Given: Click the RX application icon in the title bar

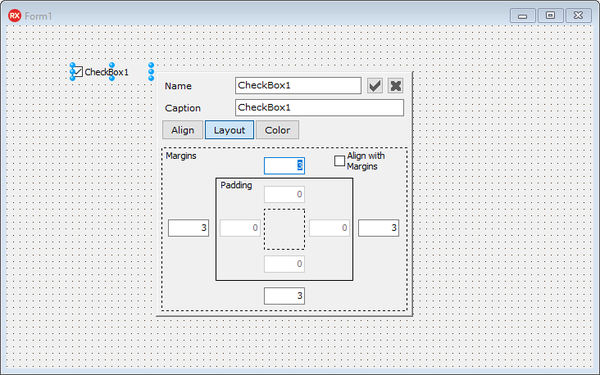Looking at the screenshot, I should click(x=15, y=16).
